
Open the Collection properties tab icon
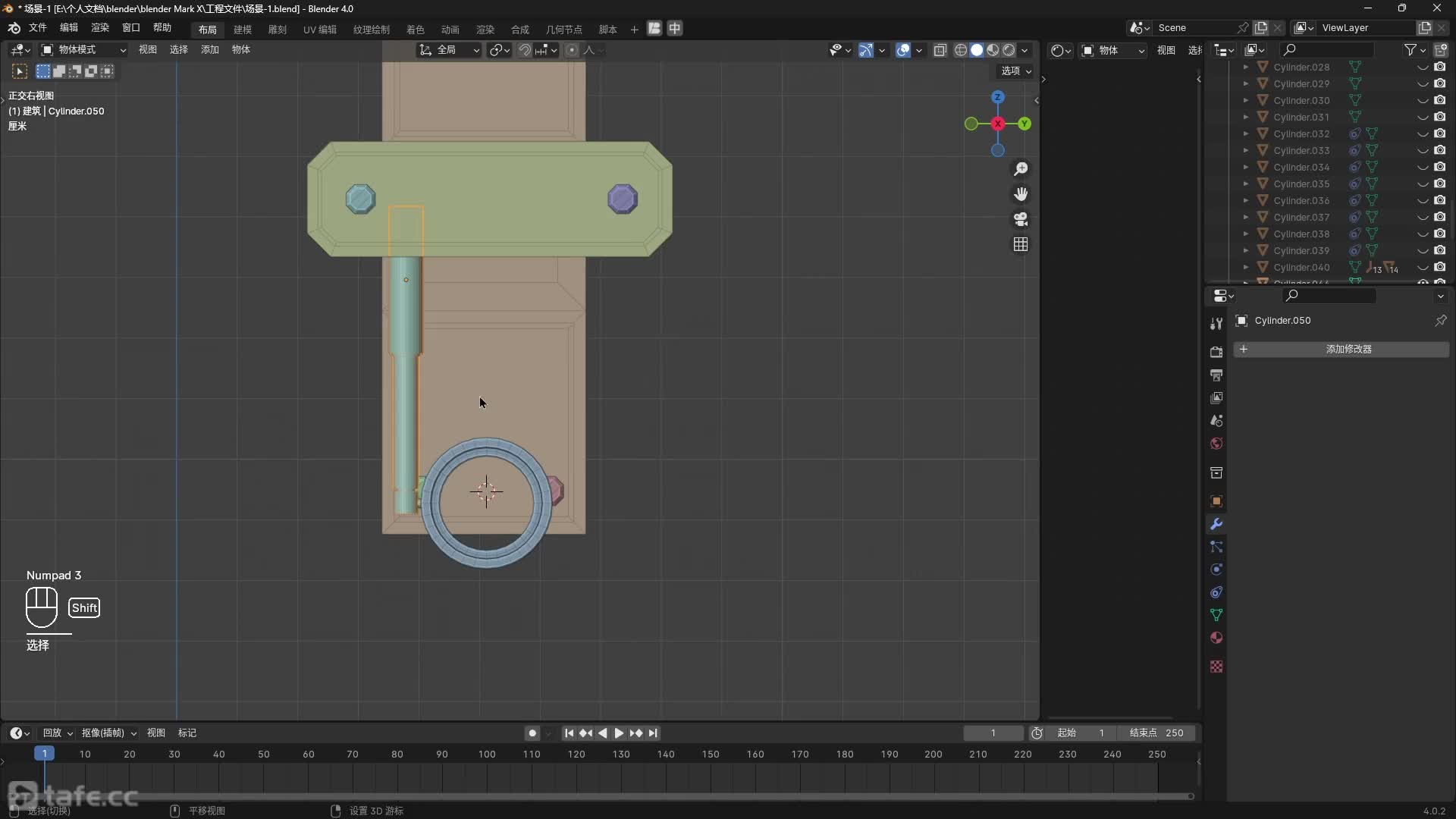pos(1216,472)
